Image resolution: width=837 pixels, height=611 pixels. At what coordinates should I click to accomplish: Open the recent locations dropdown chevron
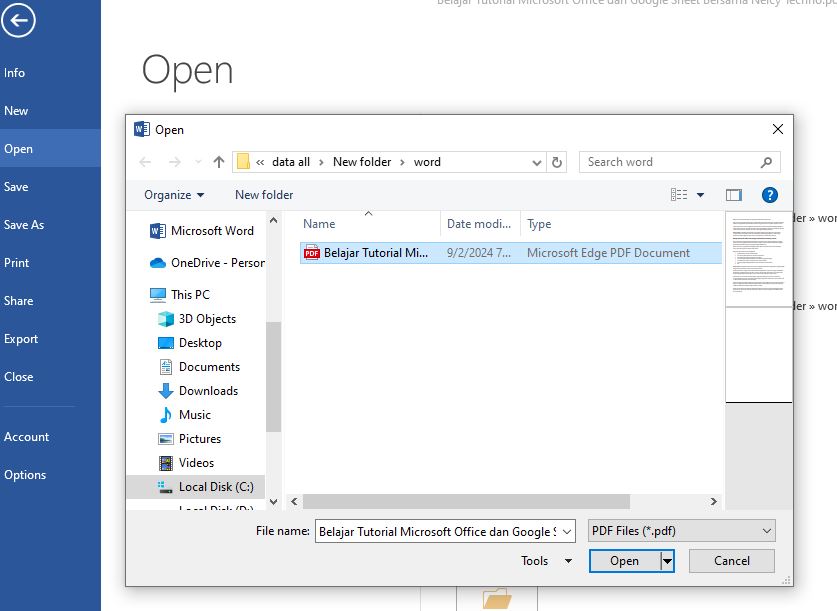tap(198, 162)
